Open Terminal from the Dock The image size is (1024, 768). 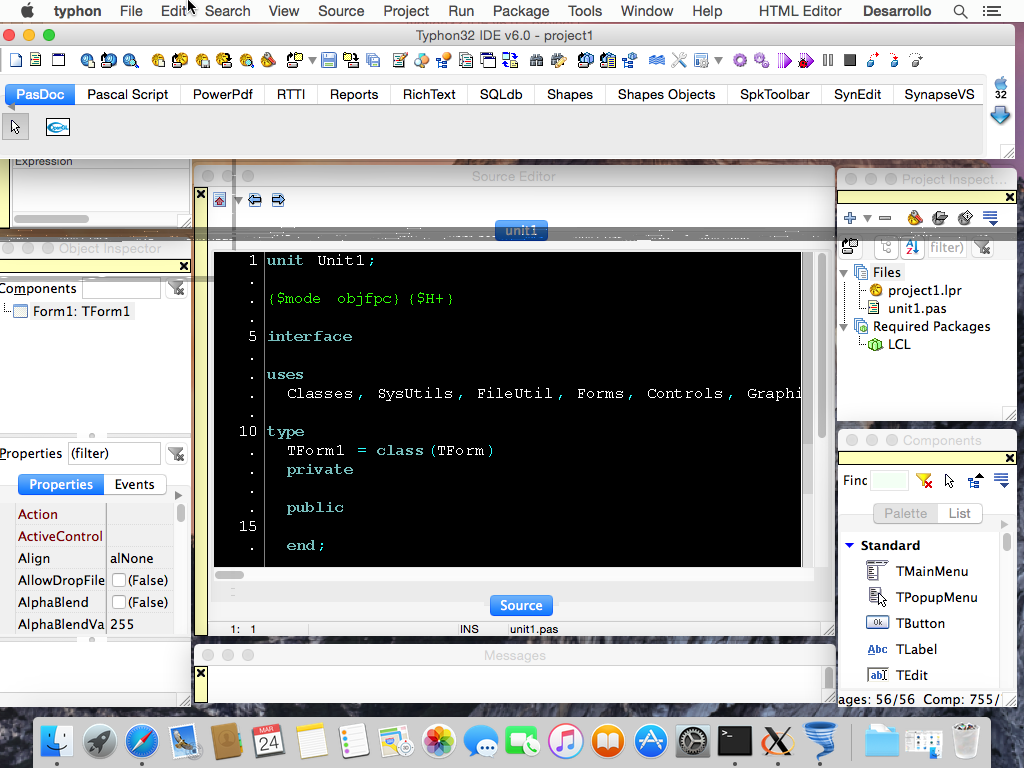click(735, 741)
